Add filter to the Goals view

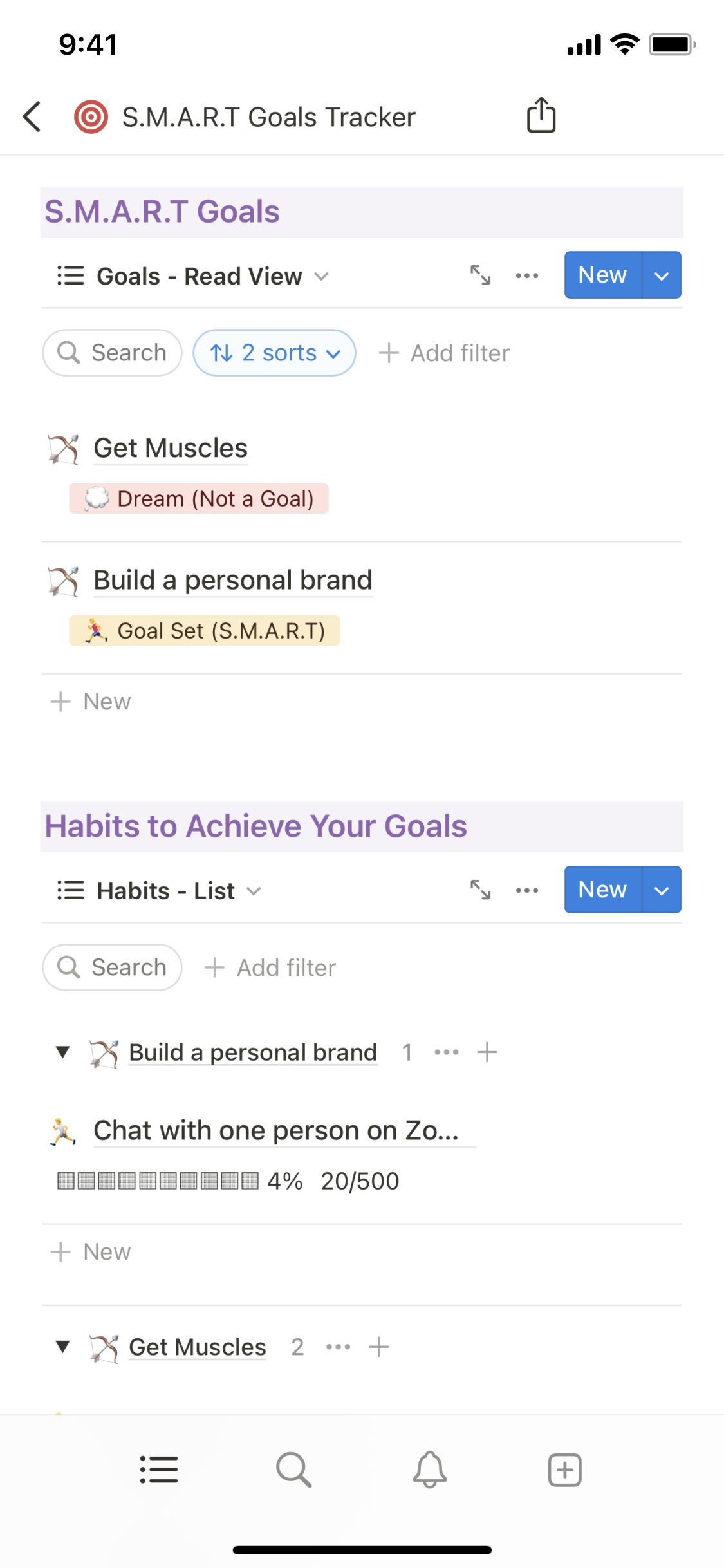445,353
